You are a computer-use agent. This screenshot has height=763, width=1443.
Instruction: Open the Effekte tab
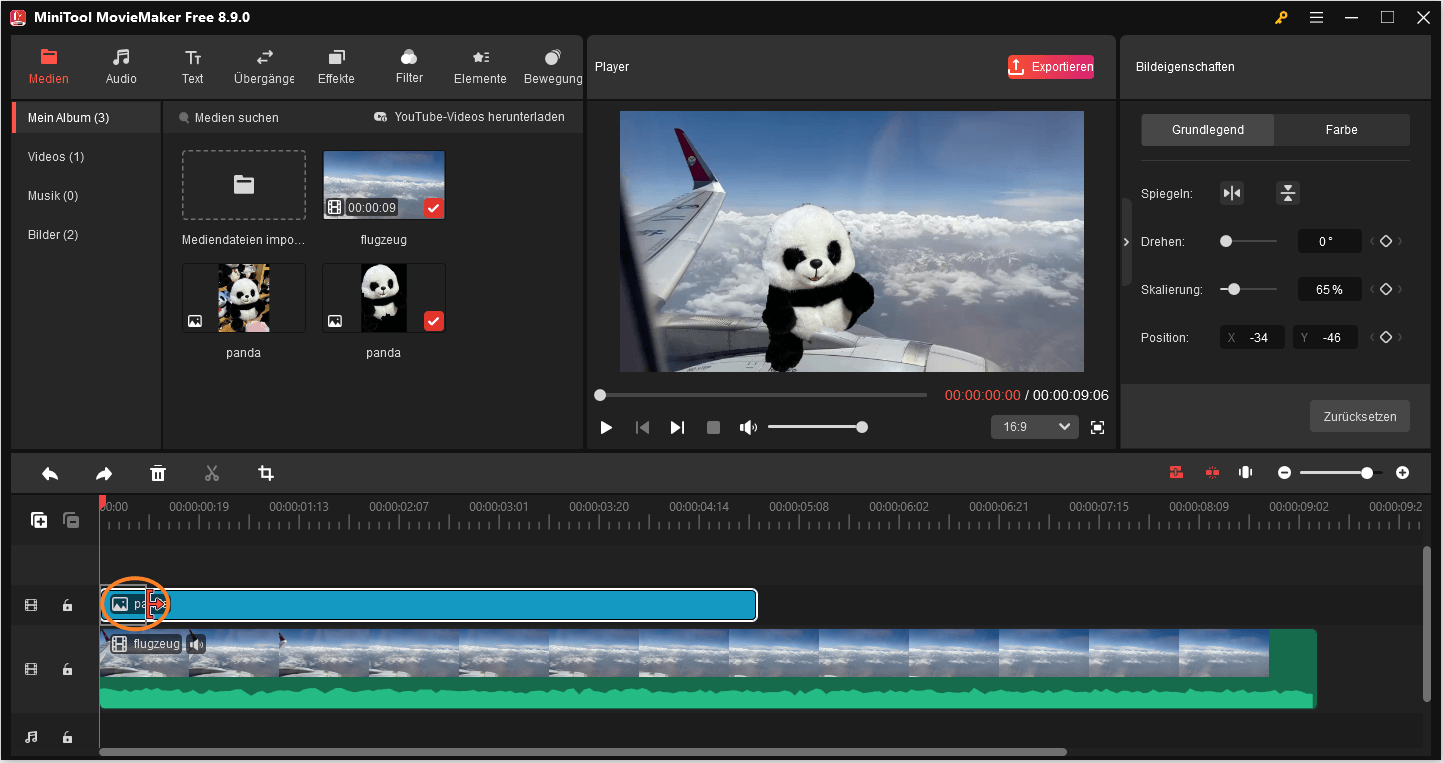(x=336, y=67)
